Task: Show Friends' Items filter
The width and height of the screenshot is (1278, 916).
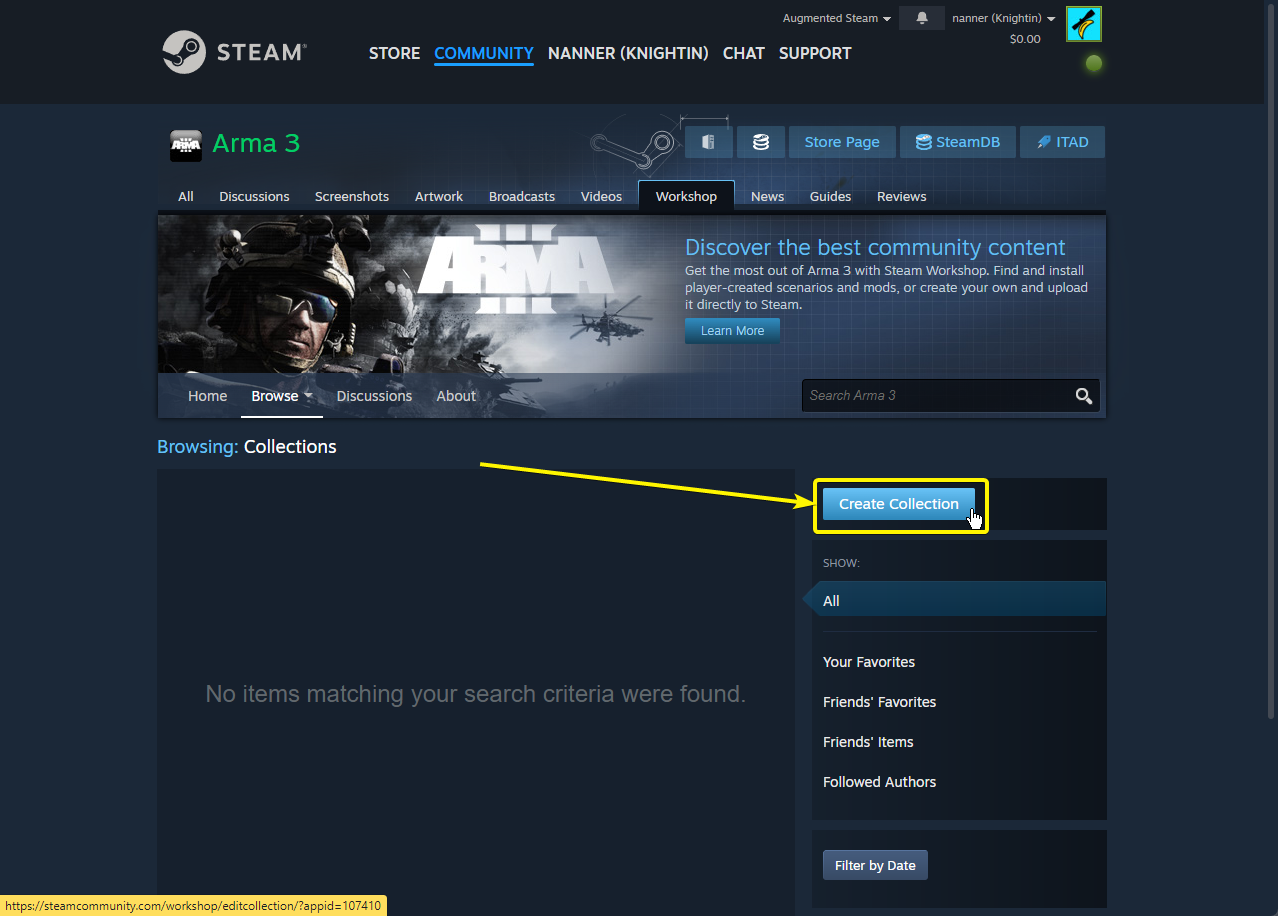Action: coord(868,742)
